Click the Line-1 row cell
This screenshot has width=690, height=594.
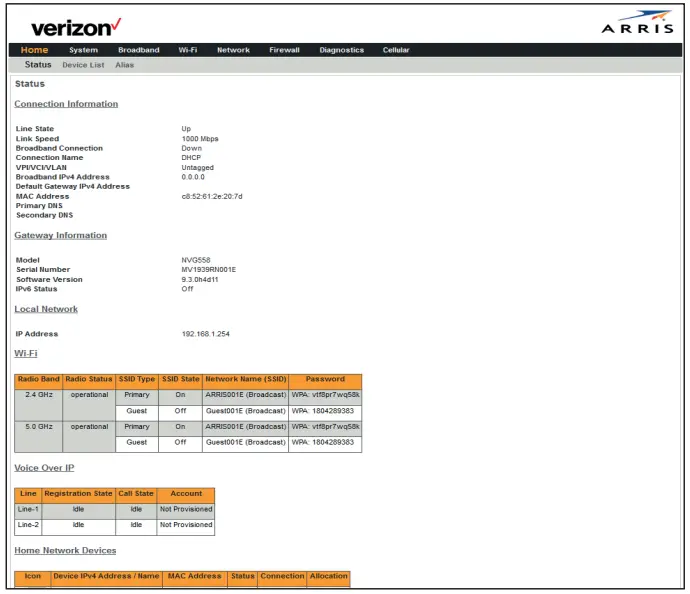pyautogui.click(x=28, y=510)
